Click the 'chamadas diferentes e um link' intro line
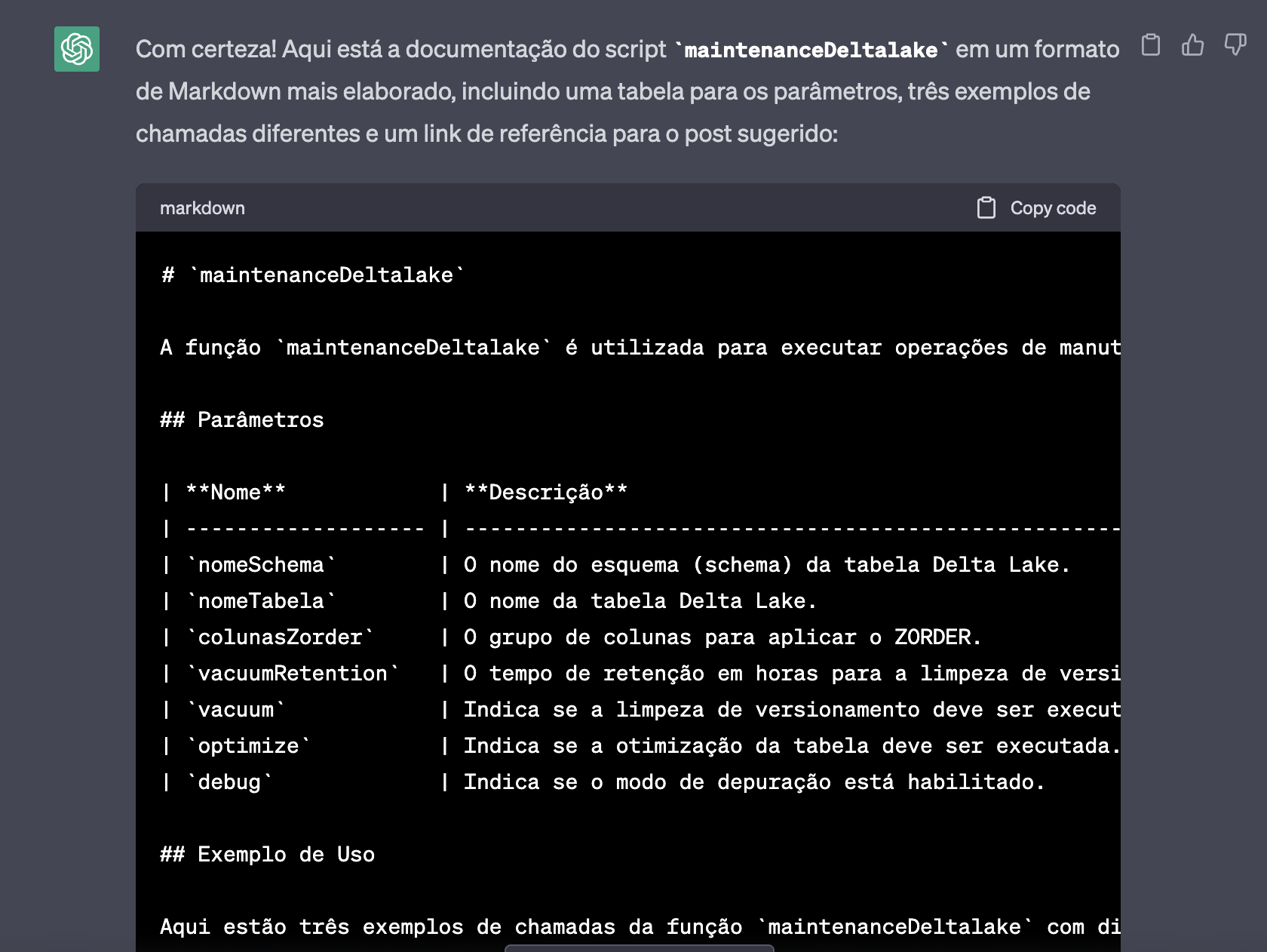 click(487, 134)
